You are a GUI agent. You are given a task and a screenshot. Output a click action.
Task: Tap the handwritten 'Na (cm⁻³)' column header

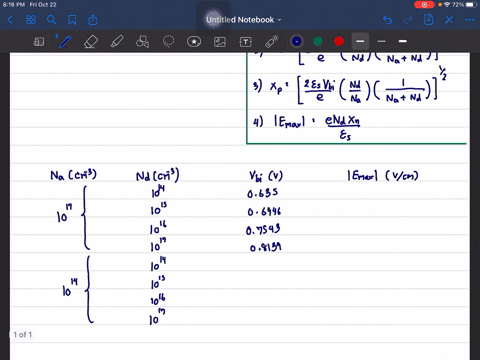[73, 175]
